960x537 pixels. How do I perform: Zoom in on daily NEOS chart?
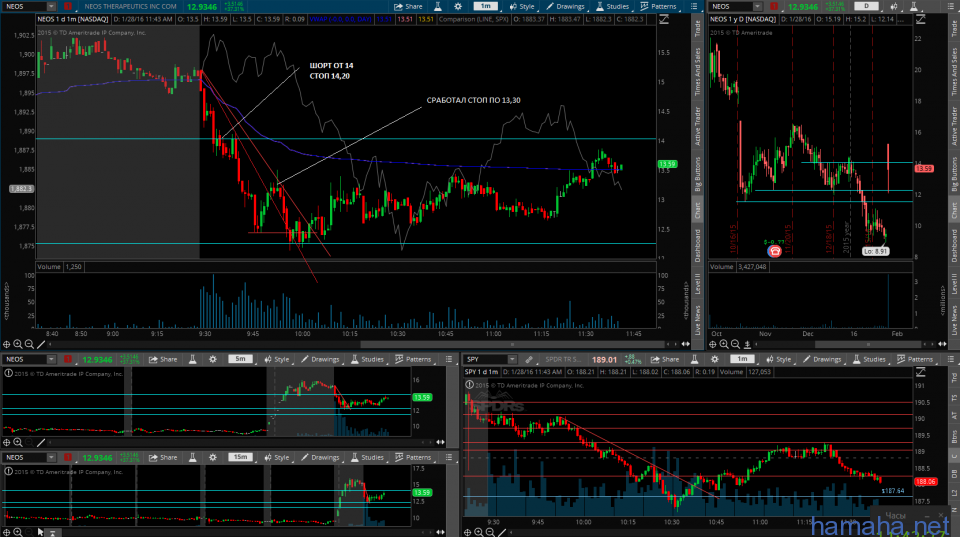tap(724, 344)
